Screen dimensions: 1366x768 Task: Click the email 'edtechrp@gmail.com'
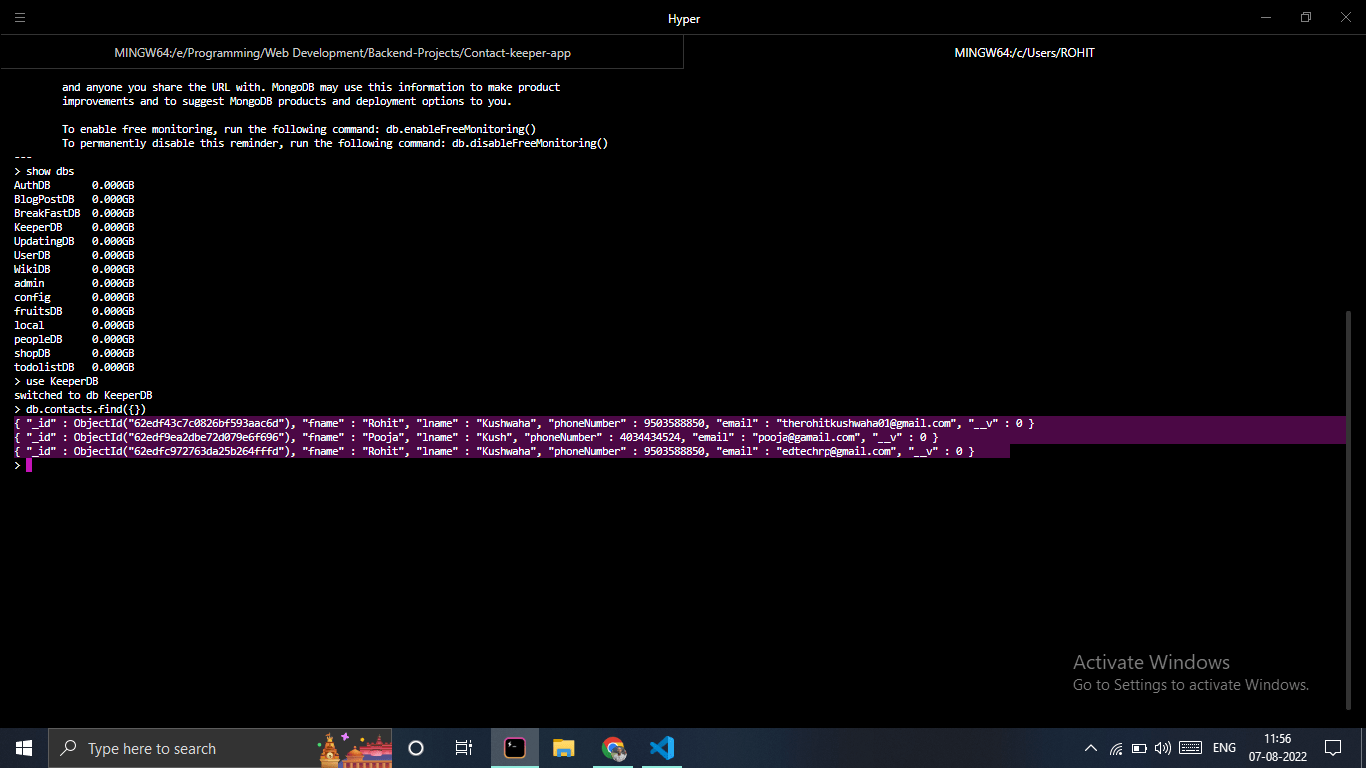834,451
